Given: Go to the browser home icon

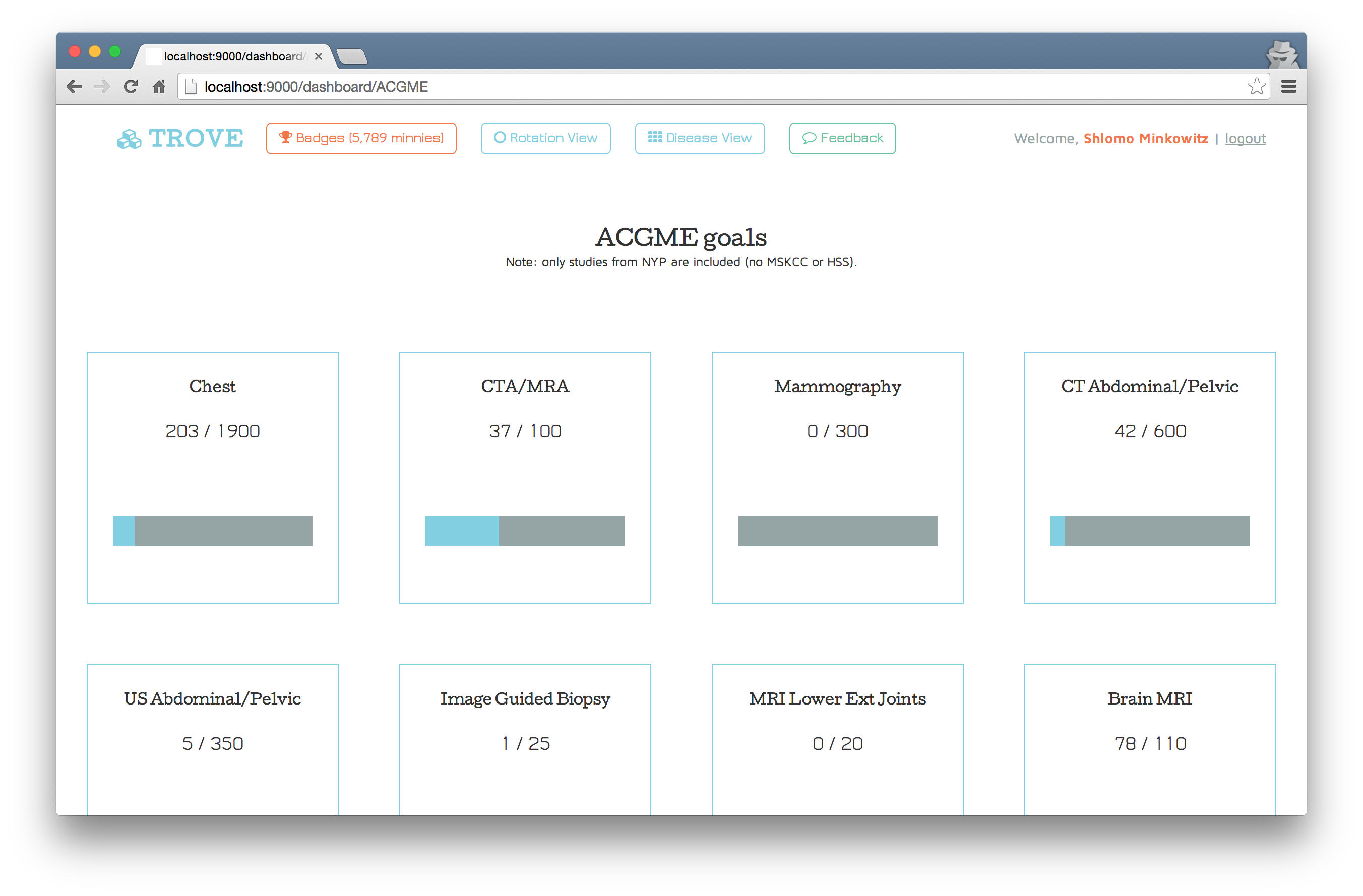Looking at the screenshot, I should [159, 87].
